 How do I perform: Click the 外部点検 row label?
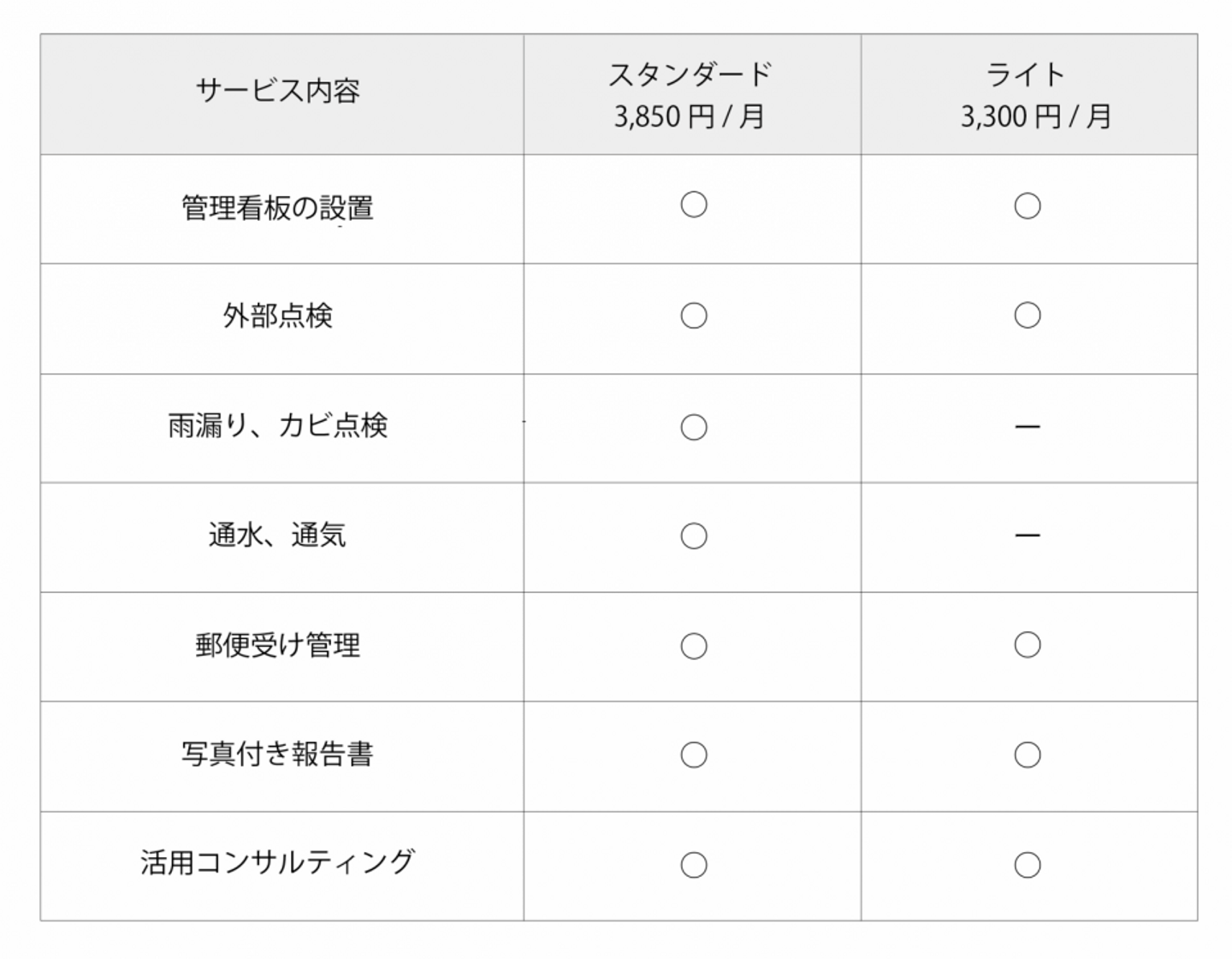(278, 317)
